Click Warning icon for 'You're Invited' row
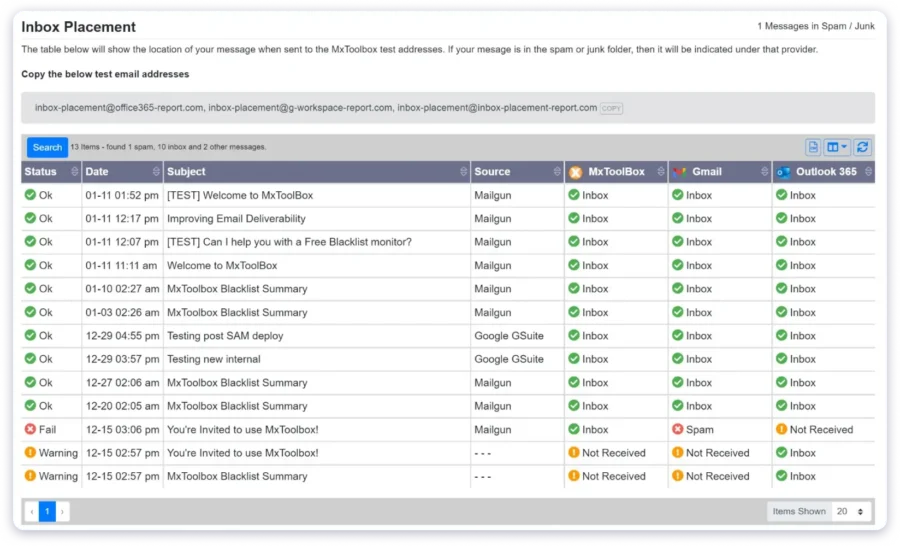900x546 pixels. 30,452
